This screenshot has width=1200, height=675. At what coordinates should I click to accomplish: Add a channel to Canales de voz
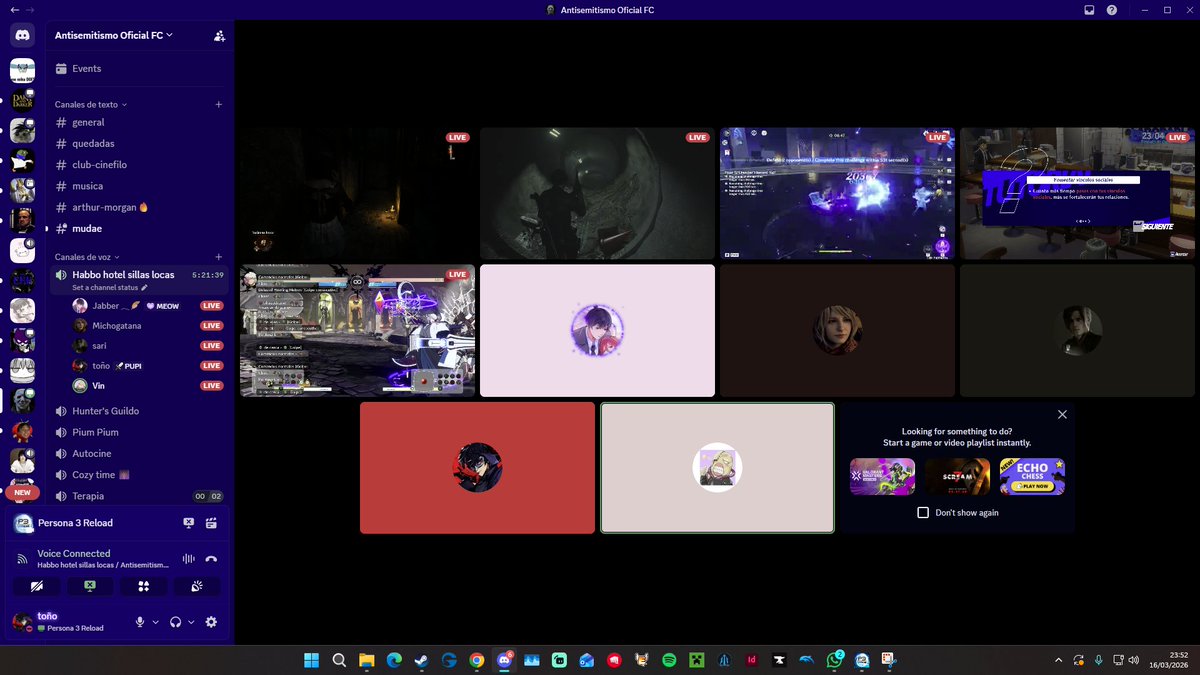pyautogui.click(x=219, y=257)
